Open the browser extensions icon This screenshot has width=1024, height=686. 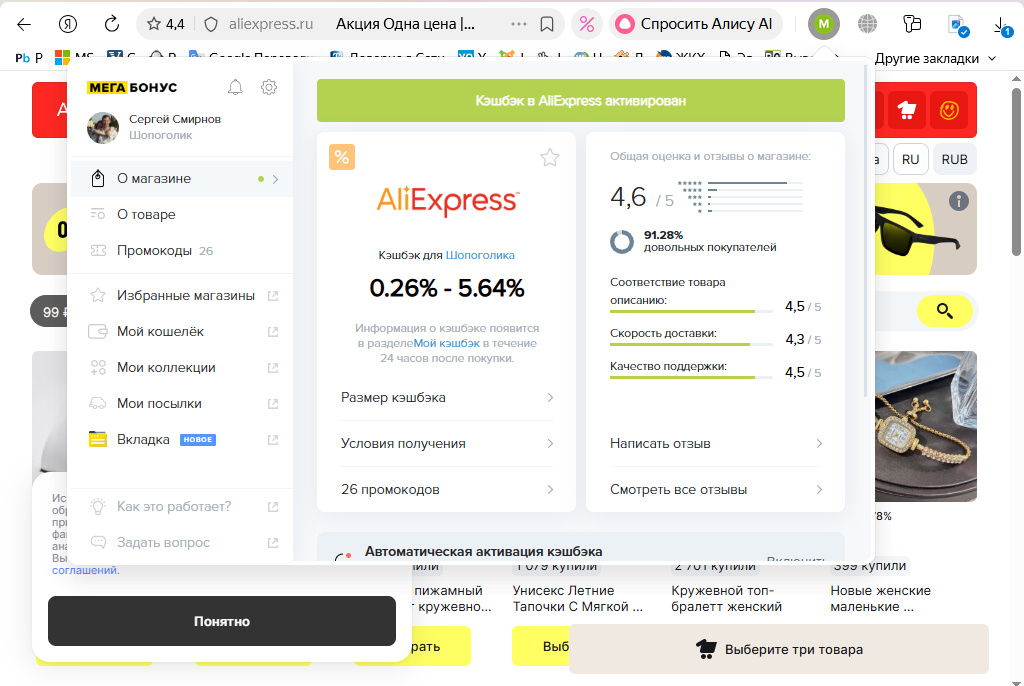912,25
